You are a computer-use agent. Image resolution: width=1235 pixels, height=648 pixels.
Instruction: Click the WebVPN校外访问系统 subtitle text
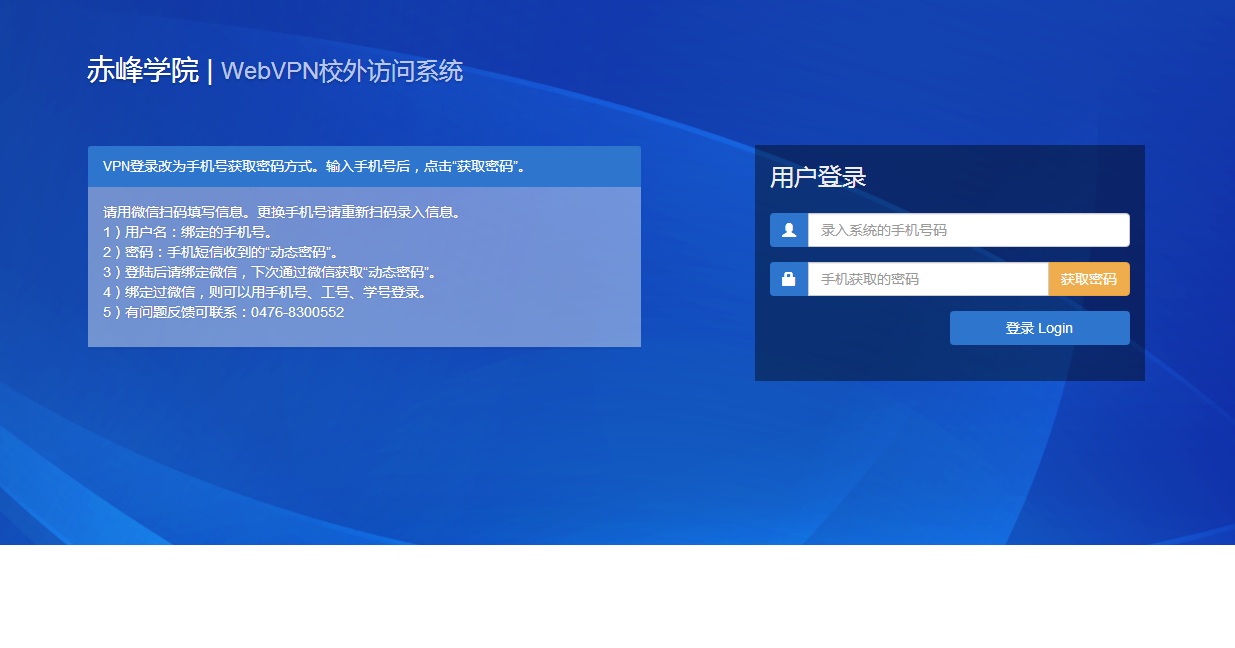click(342, 71)
